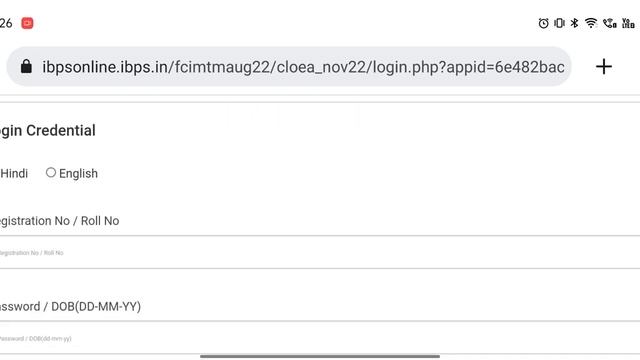The image size is (640, 360).
Task: Tap the padlock site security icon
Action: coord(26,66)
